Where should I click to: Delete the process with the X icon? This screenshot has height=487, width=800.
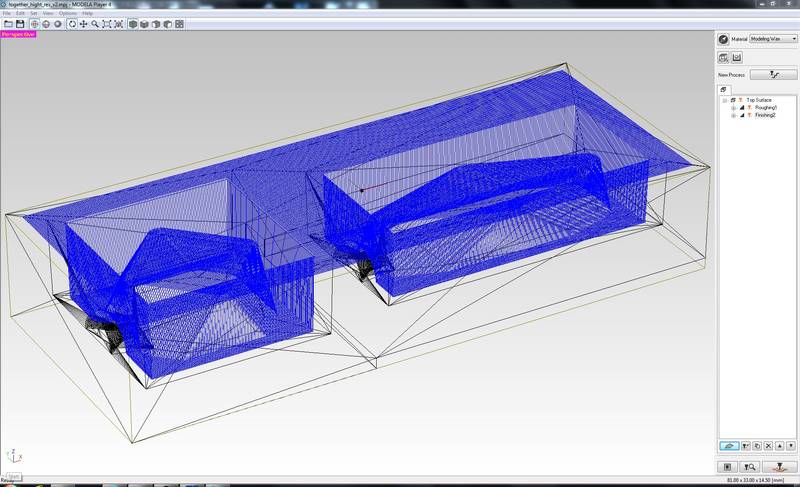(x=768, y=446)
